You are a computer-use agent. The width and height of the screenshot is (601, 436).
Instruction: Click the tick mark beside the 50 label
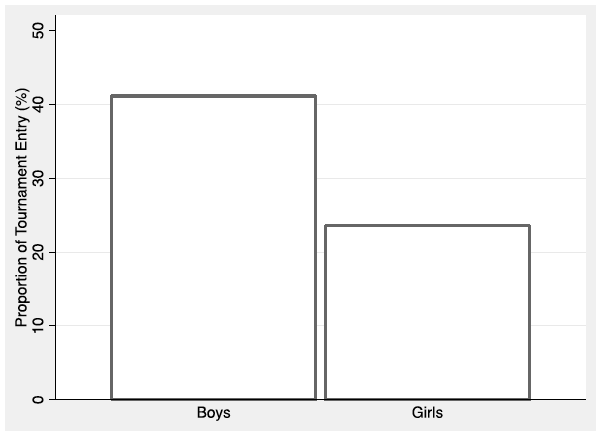click(x=51, y=31)
